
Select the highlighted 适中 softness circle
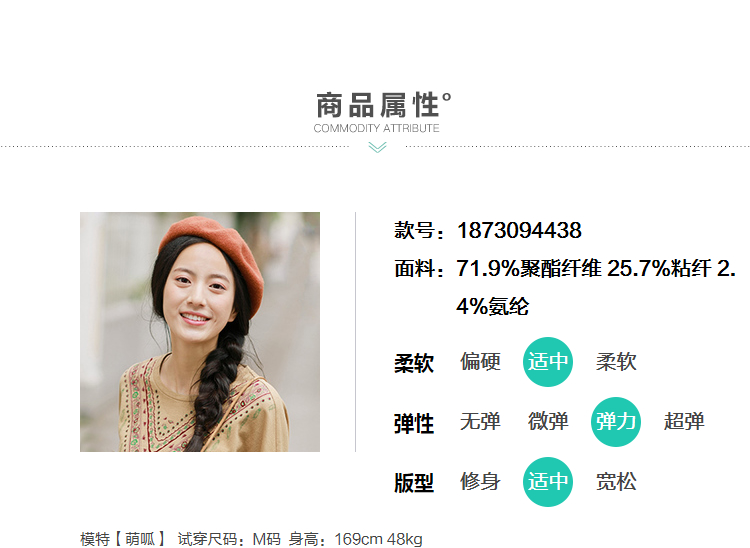coord(548,362)
